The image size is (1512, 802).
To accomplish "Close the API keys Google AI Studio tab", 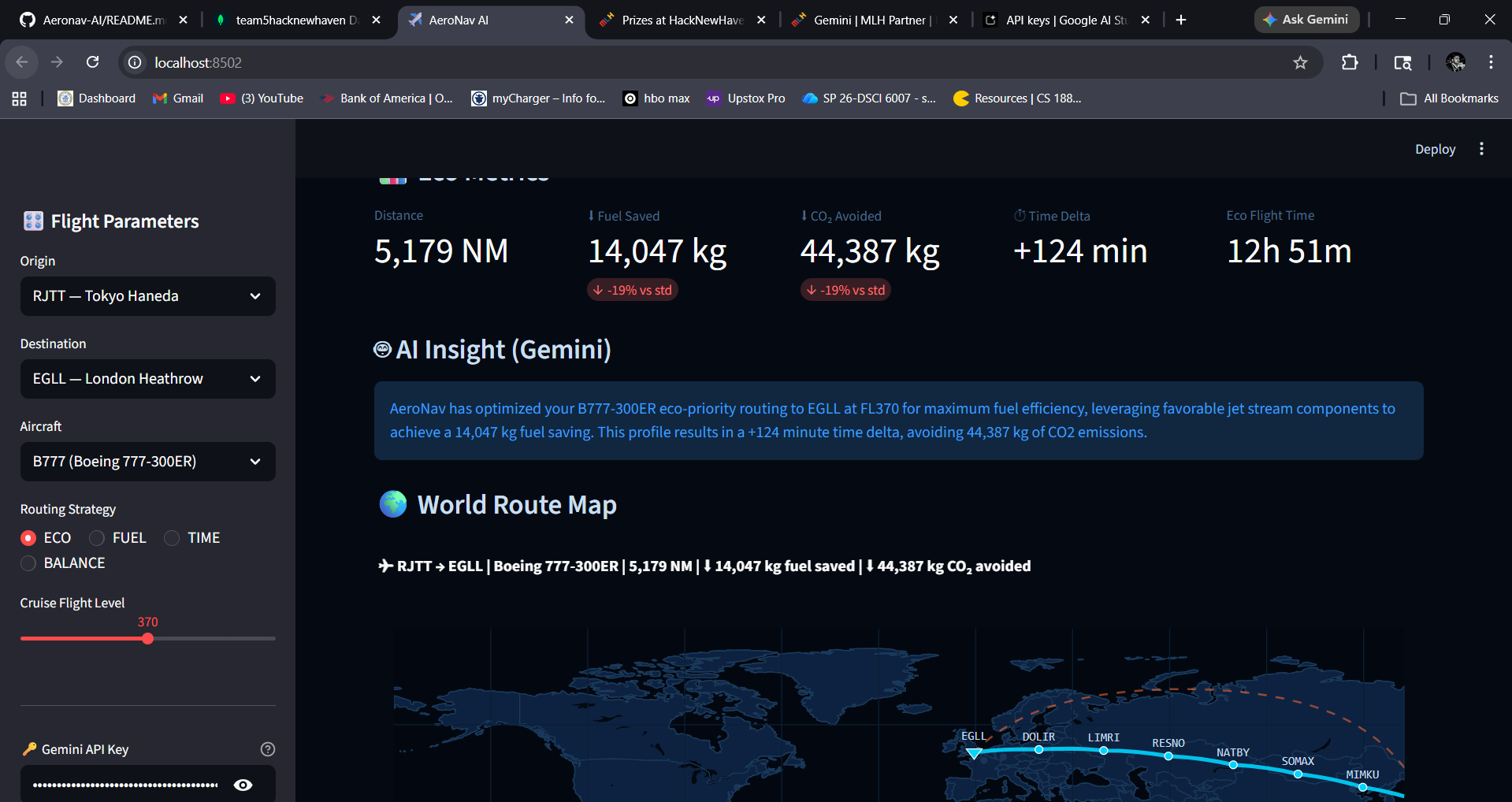I will pyautogui.click(x=1146, y=20).
